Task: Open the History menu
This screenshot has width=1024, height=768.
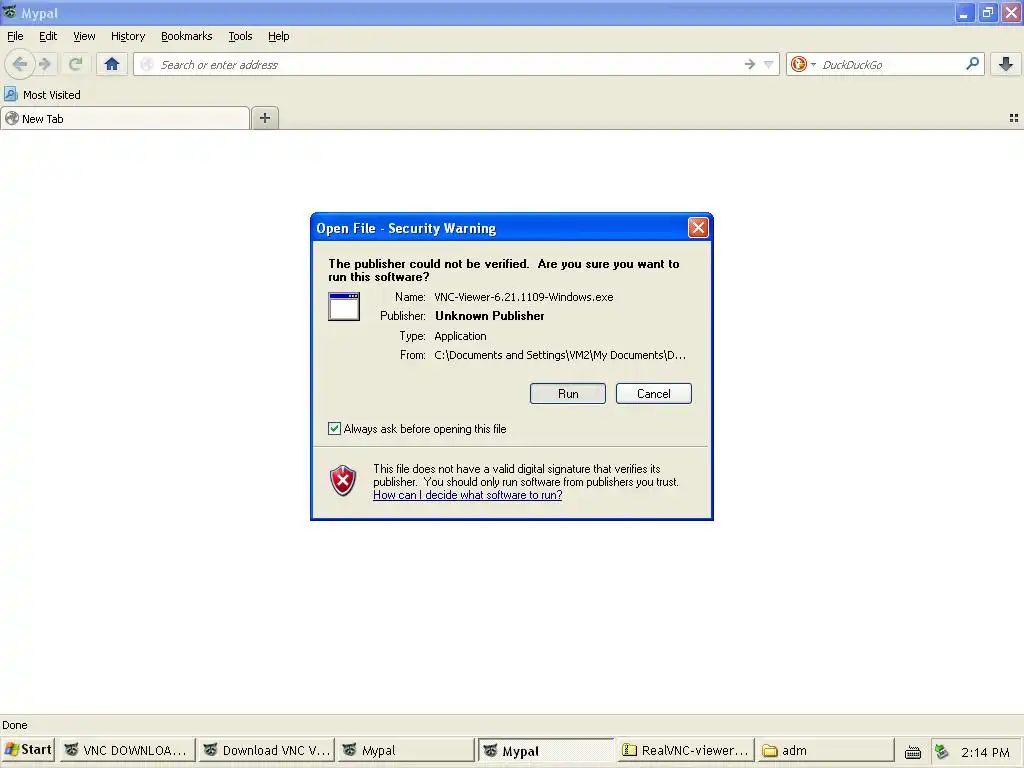Action: pyautogui.click(x=127, y=36)
